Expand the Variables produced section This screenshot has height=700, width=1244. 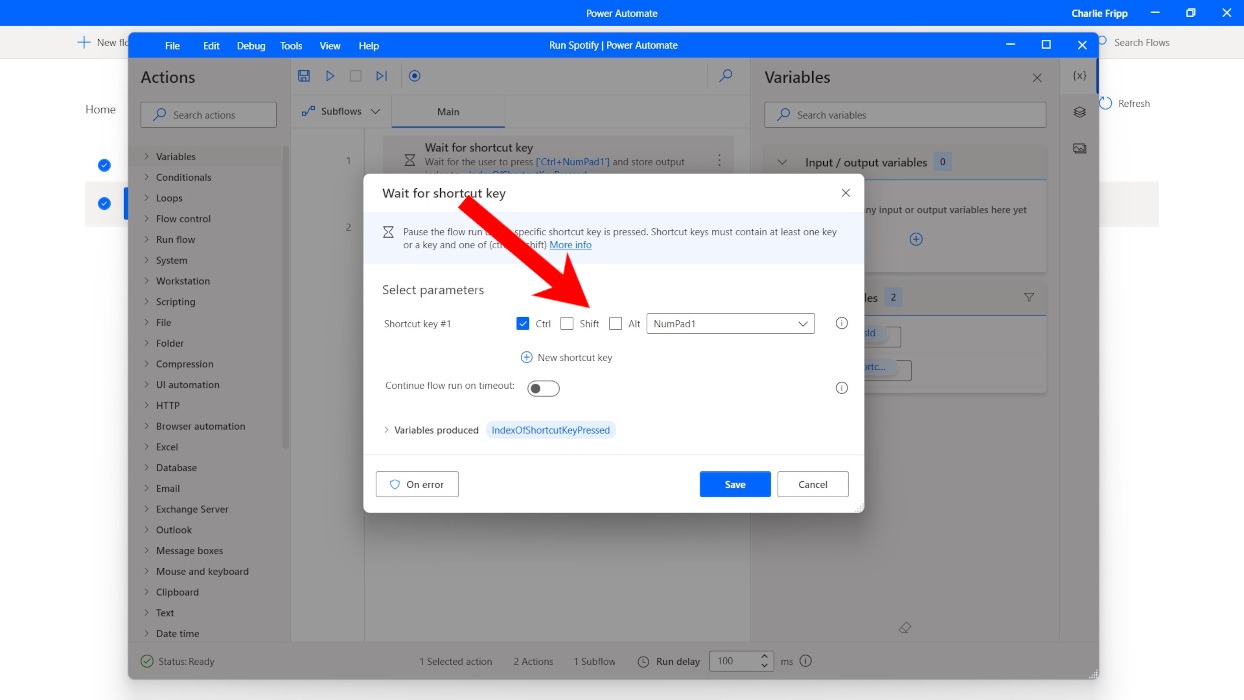(386, 430)
